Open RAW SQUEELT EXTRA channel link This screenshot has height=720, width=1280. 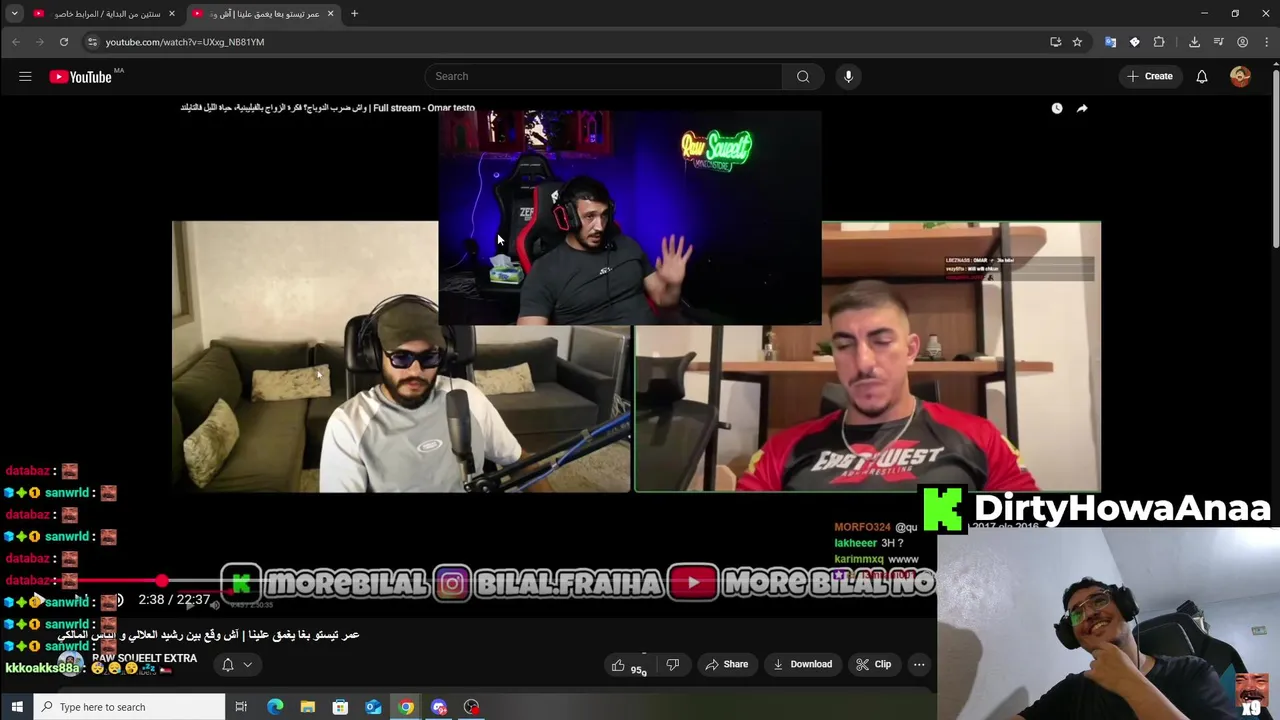[x=144, y=659]
